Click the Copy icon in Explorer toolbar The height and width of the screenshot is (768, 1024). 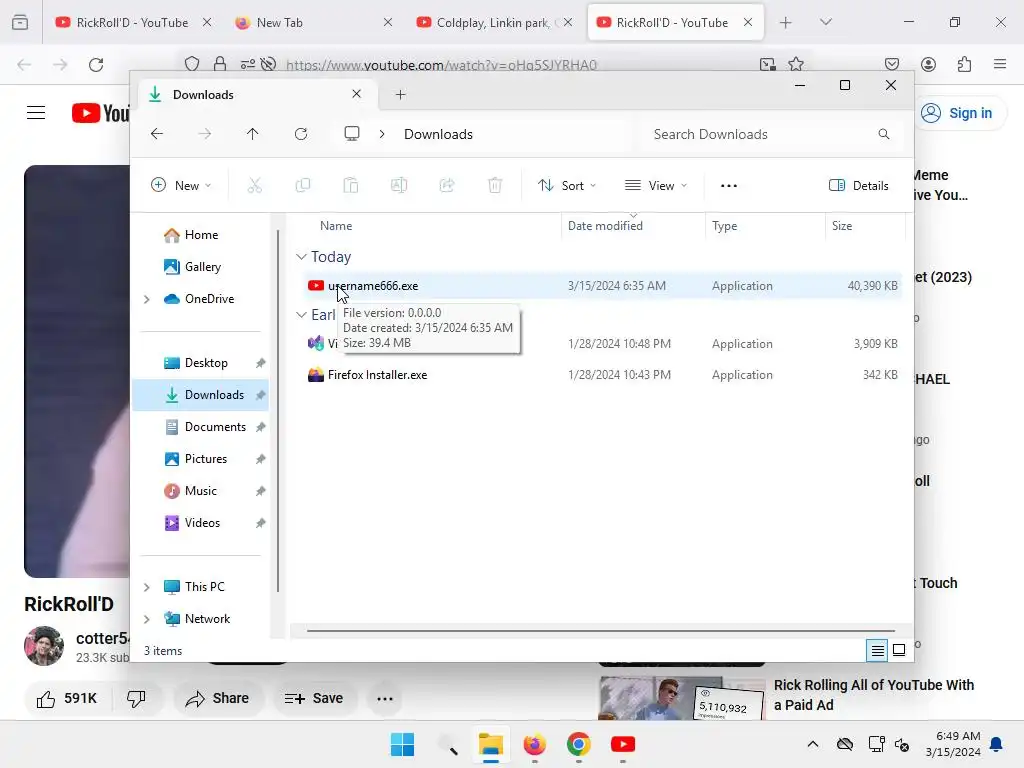click(302, 185)
